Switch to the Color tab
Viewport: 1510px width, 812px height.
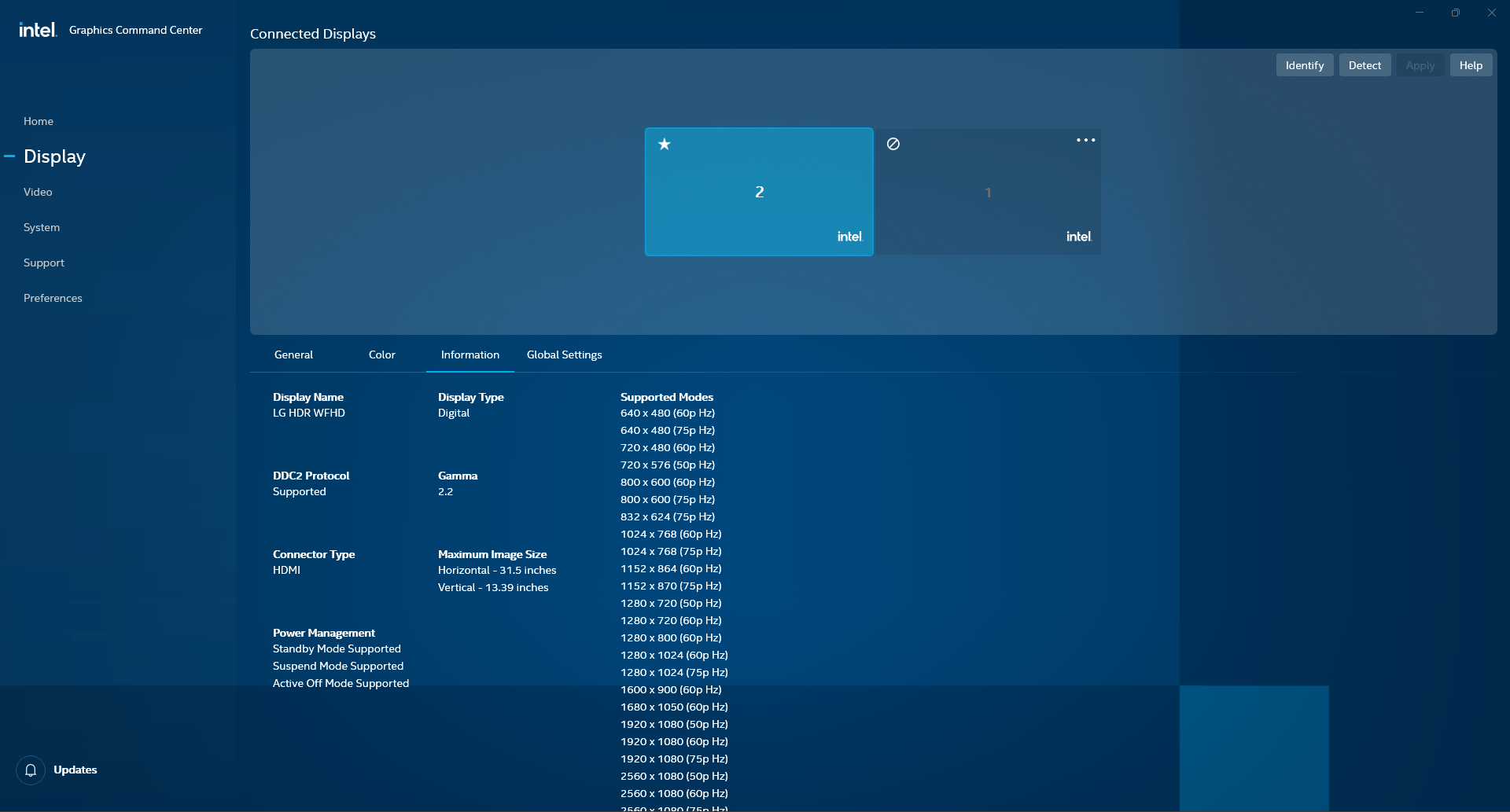pyautogui.click(x=382, y=355)
